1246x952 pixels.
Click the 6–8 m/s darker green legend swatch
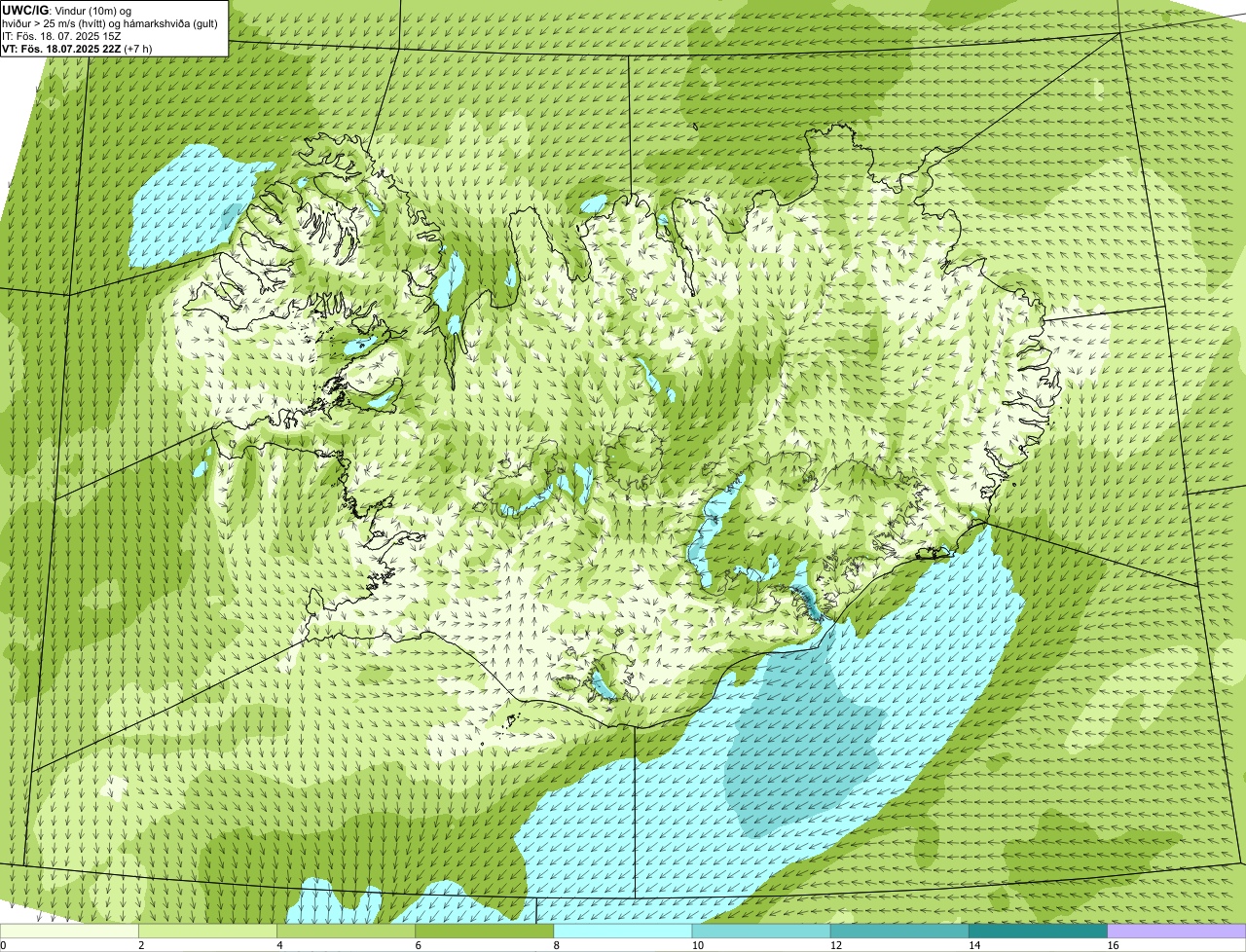pyautogui.click(x=486, y=931)
